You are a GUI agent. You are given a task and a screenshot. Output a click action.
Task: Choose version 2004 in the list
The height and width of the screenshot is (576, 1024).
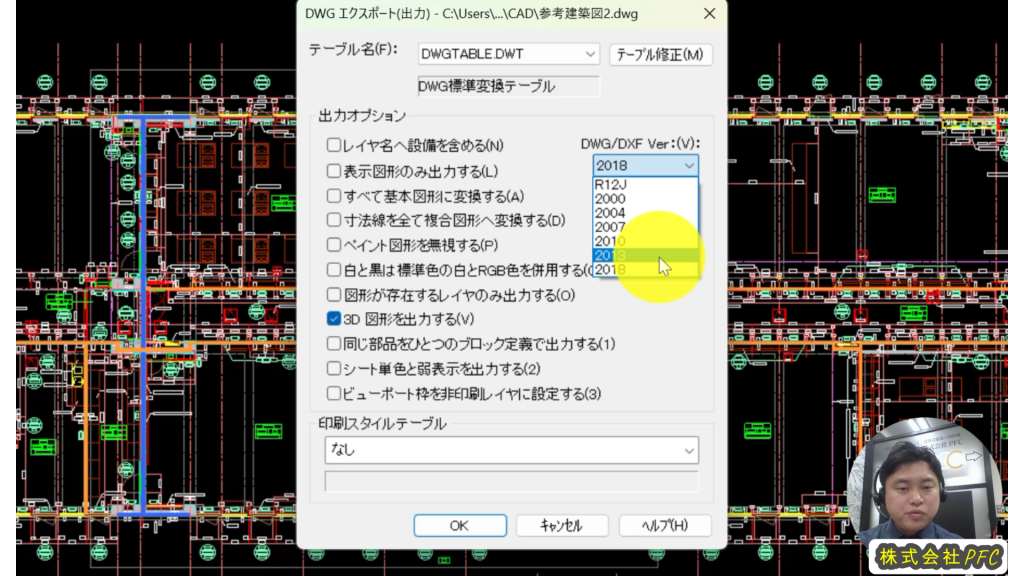click(x=645, y=213)
